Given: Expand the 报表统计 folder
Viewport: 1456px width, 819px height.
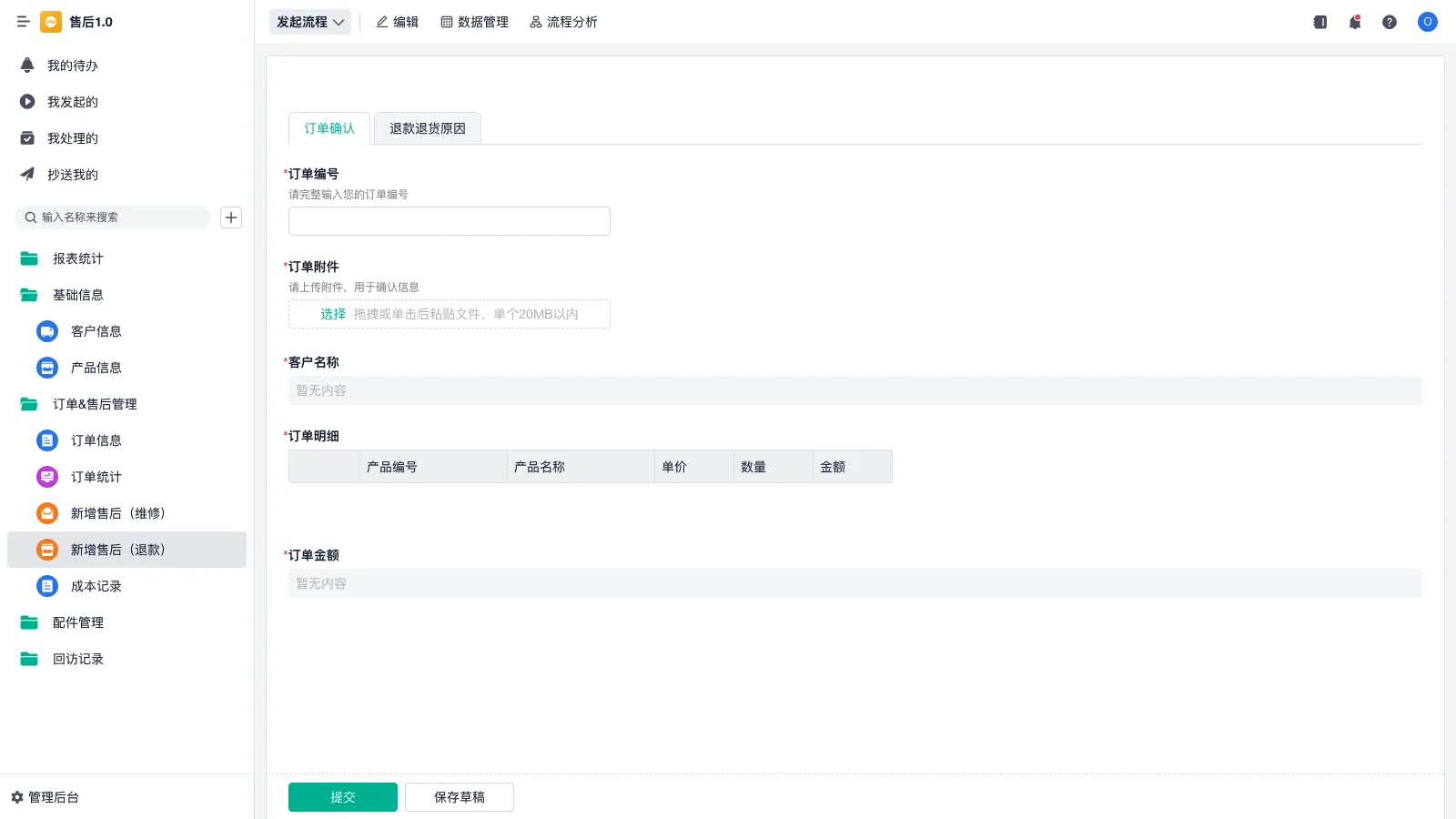Looking at the screenshot, I should (x=78, y=258).
